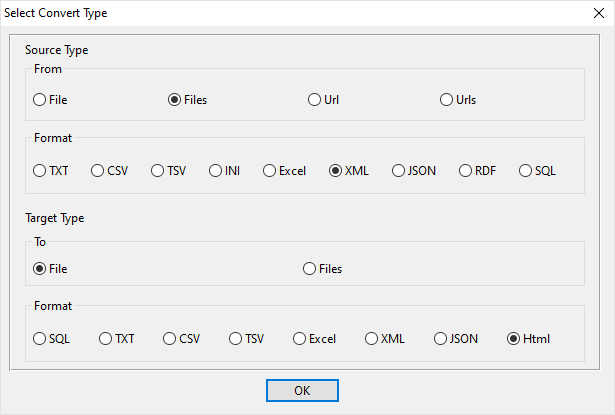The image size is (615, 415).
Task: Choose Url as the source type
Action: coord(315,100)
